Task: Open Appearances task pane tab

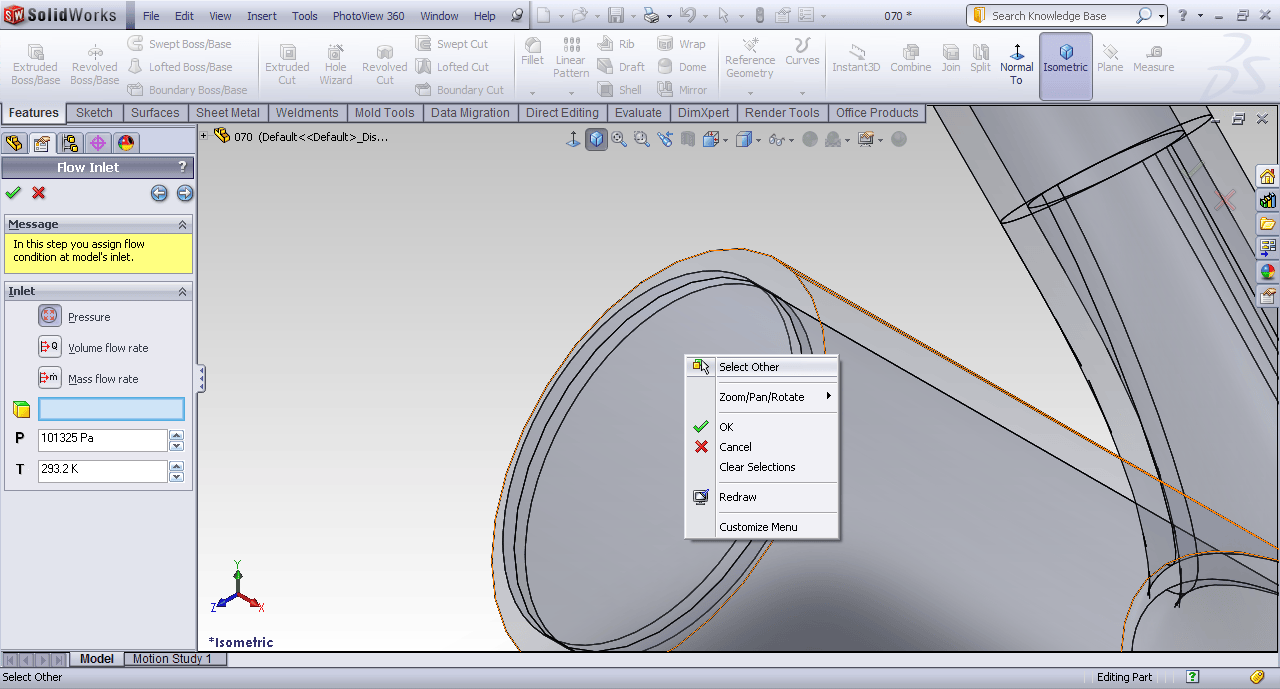Action: coord(1268,272)
